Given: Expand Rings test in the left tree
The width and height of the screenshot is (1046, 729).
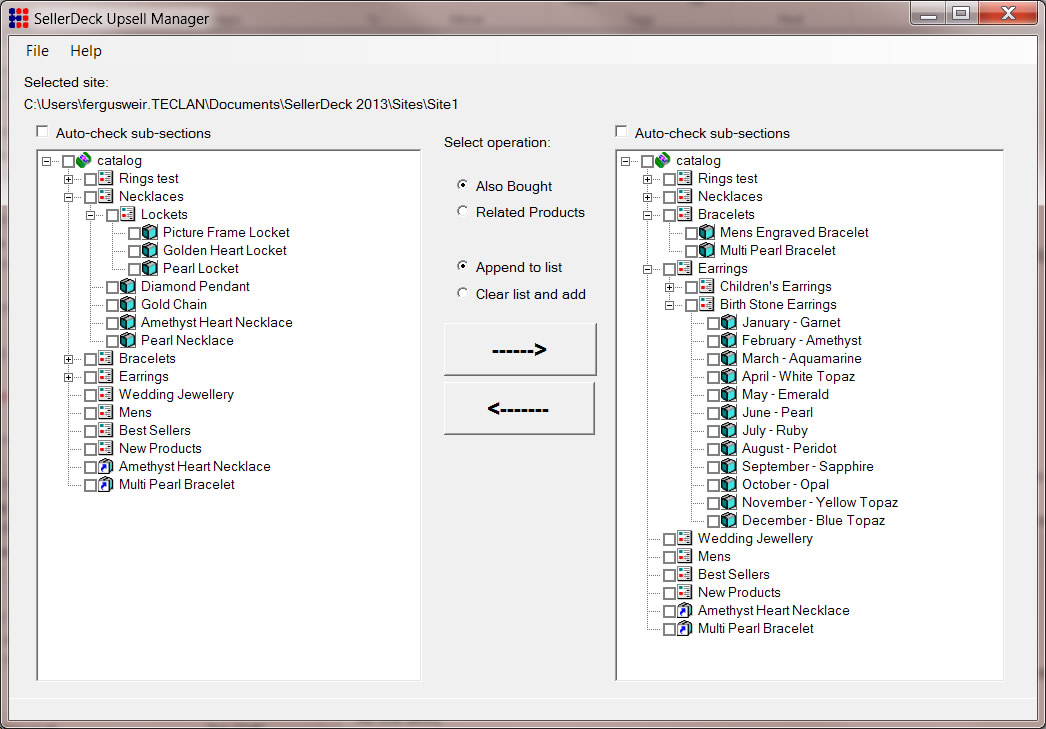Looking at the screenshot, I should pos(69,179).
